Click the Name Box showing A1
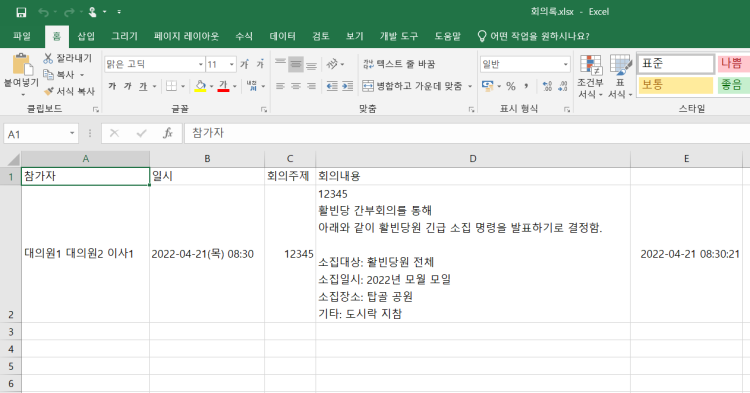This screenshot has height=393, width=750. [41, 134]
